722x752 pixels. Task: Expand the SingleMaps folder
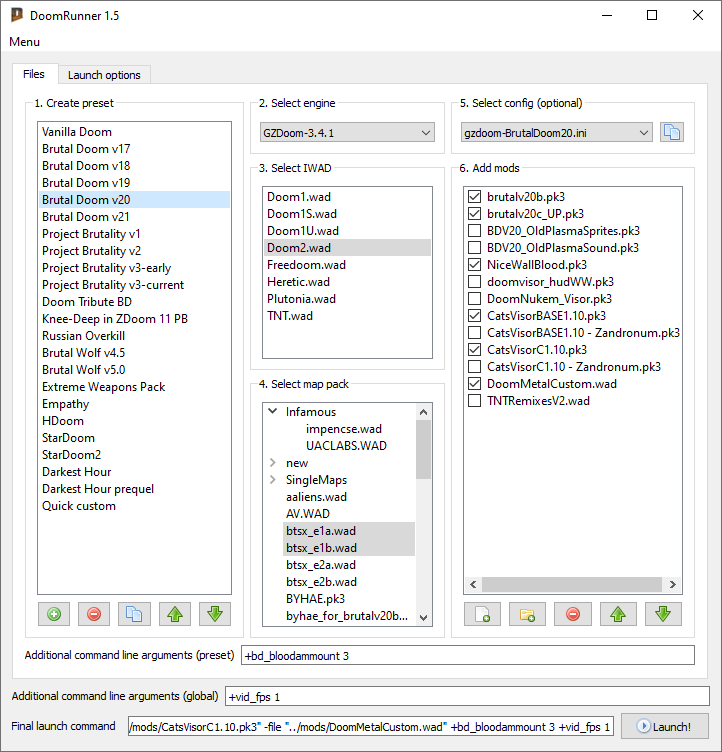[272, 480]
